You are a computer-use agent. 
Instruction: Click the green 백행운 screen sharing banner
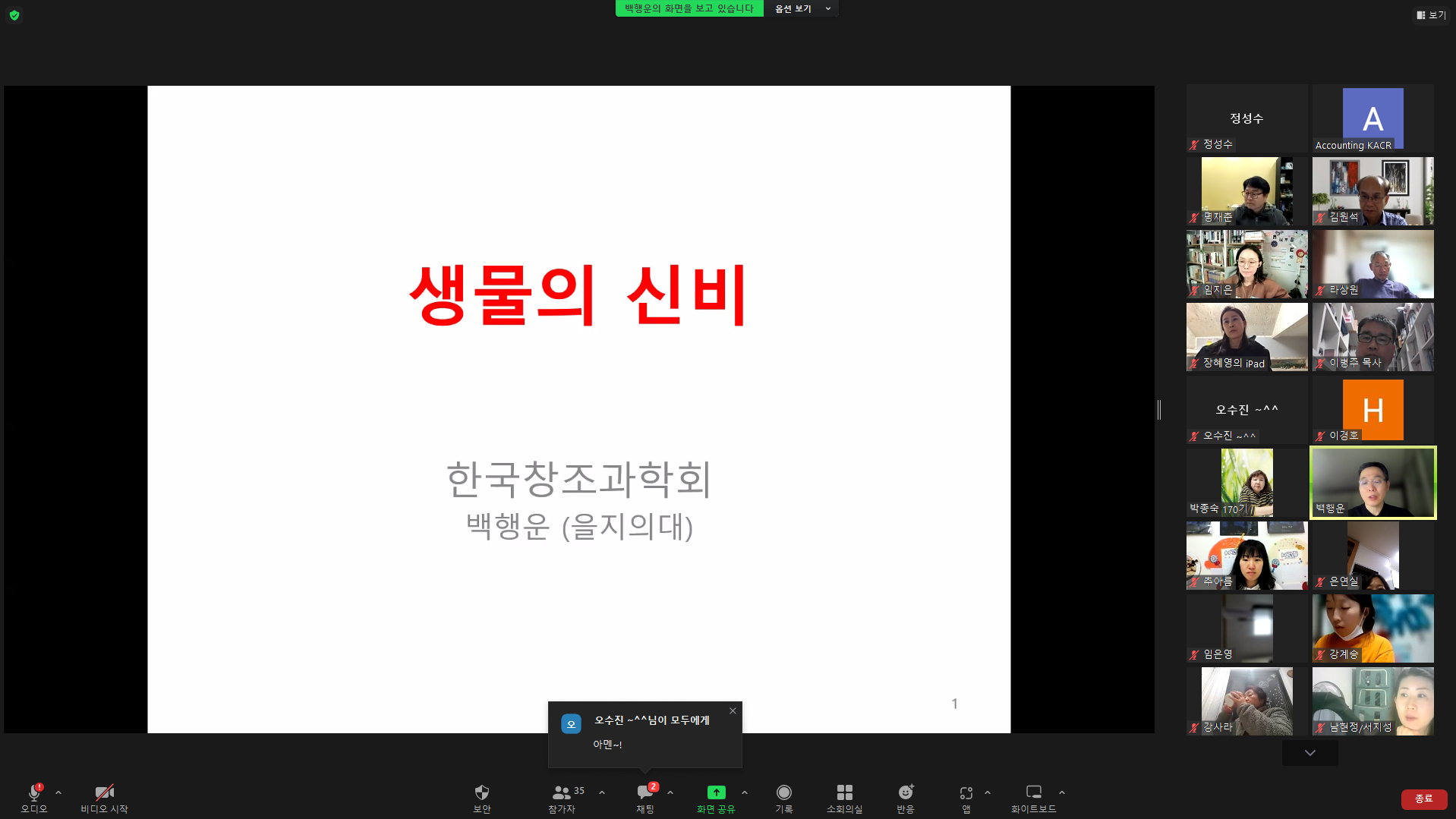(x=689, y=8)
